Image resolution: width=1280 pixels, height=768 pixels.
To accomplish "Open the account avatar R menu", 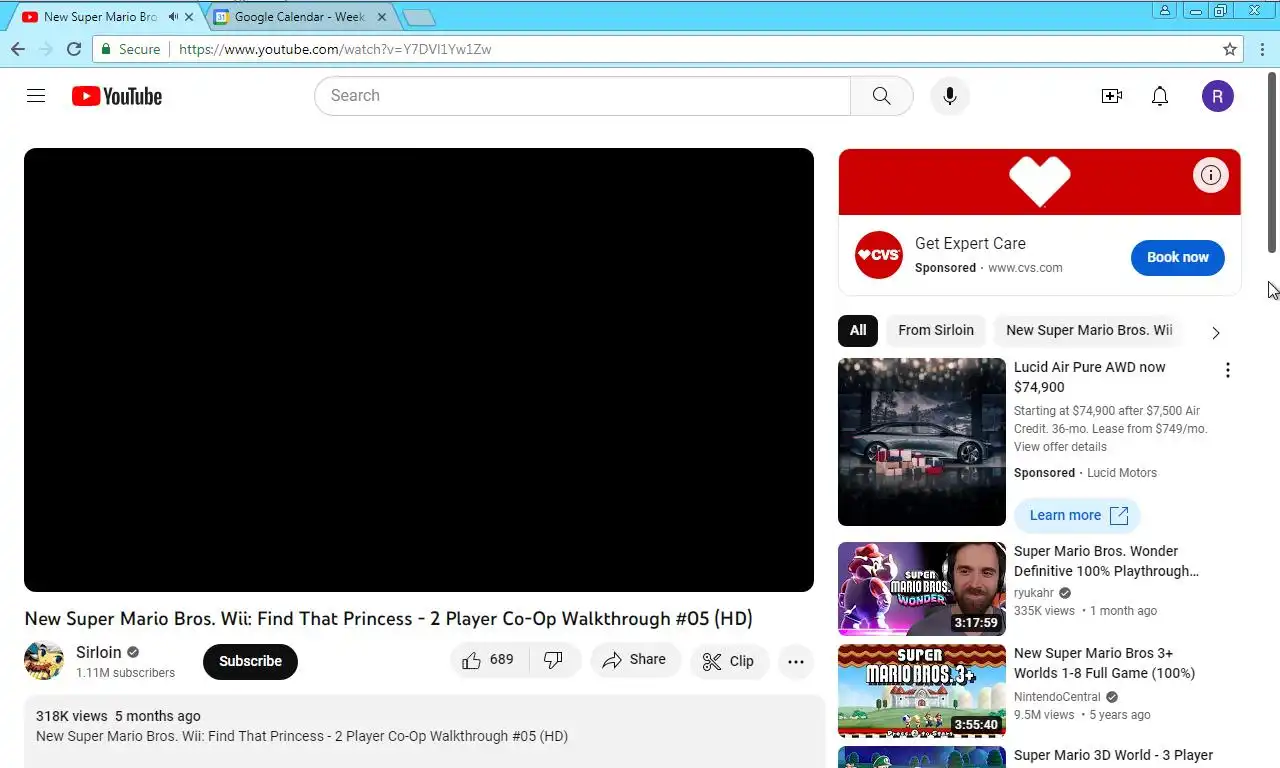I will (1217, 96).
